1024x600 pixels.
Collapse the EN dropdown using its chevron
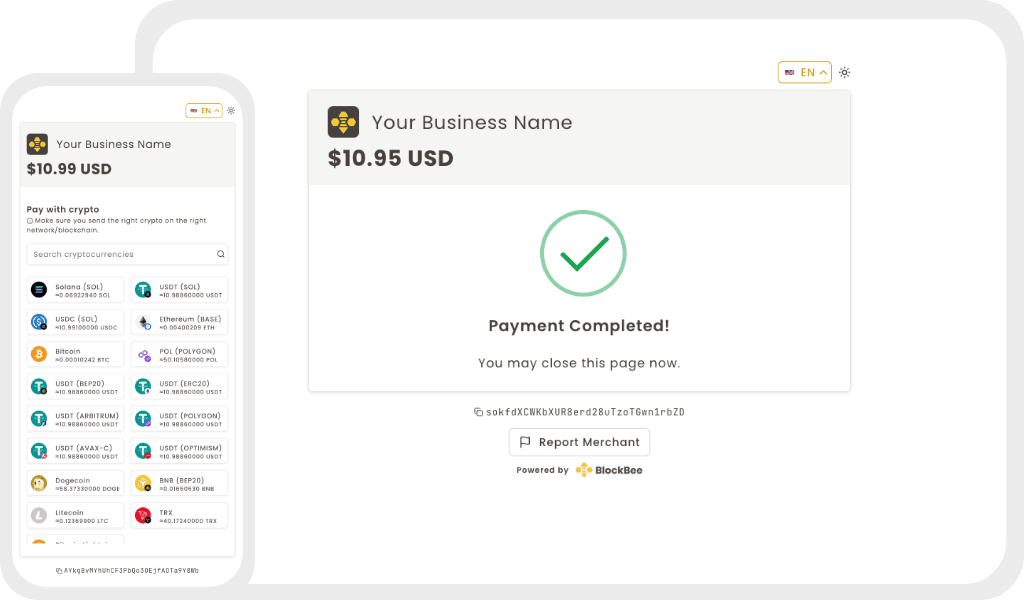[x=822, y=72]
